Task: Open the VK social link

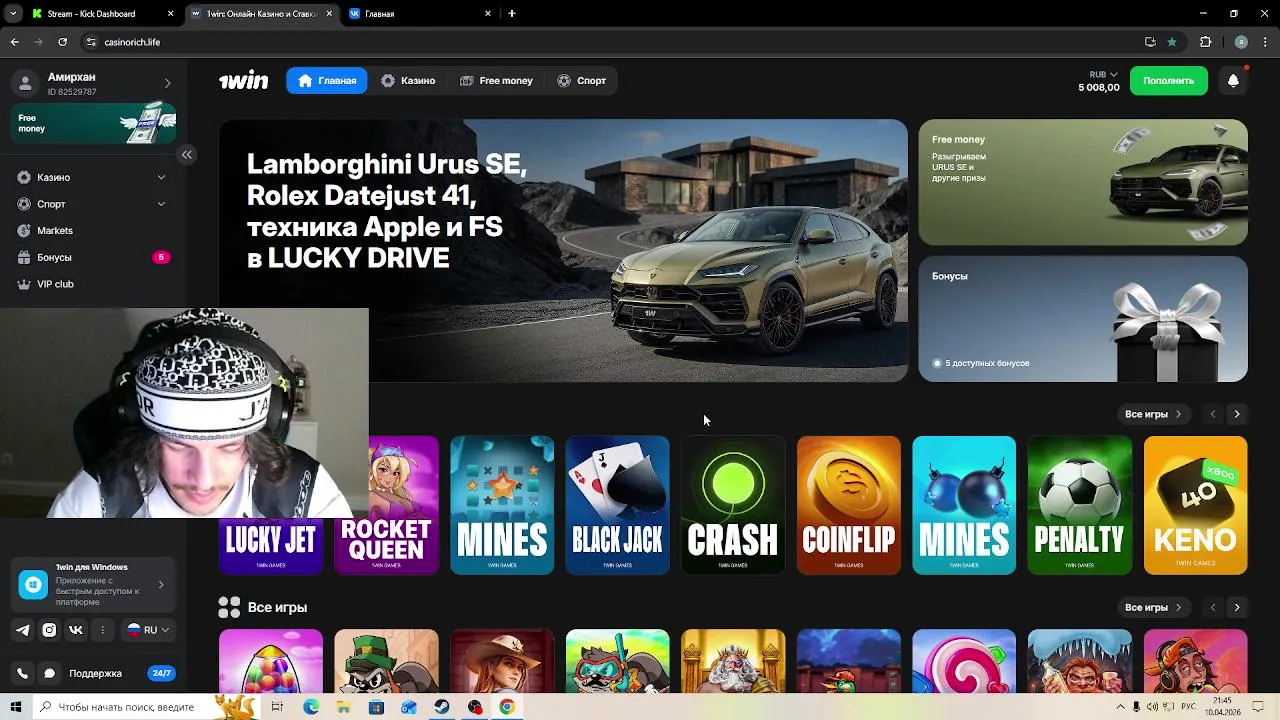Action: pyautogui.click(x=76, y=630)
